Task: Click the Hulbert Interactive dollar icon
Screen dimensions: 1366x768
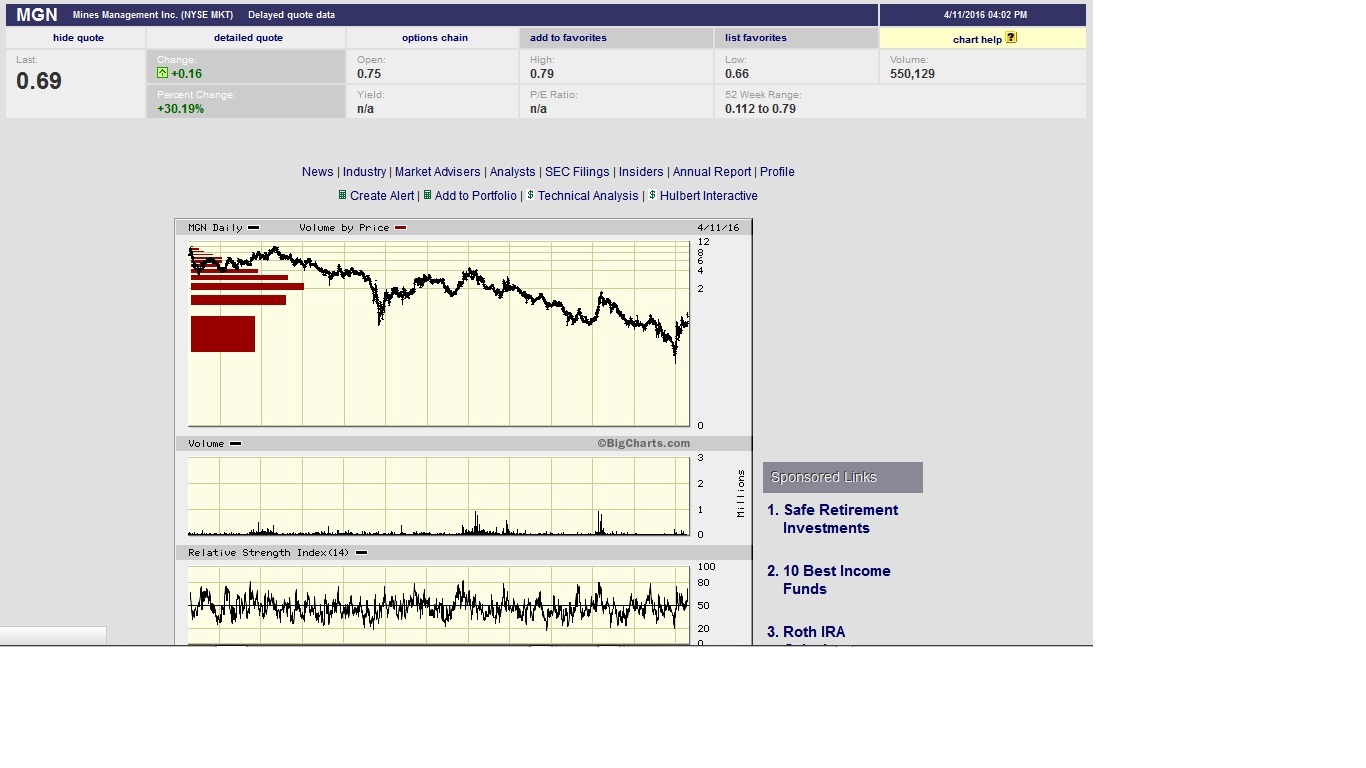Action: coord(653,196)
